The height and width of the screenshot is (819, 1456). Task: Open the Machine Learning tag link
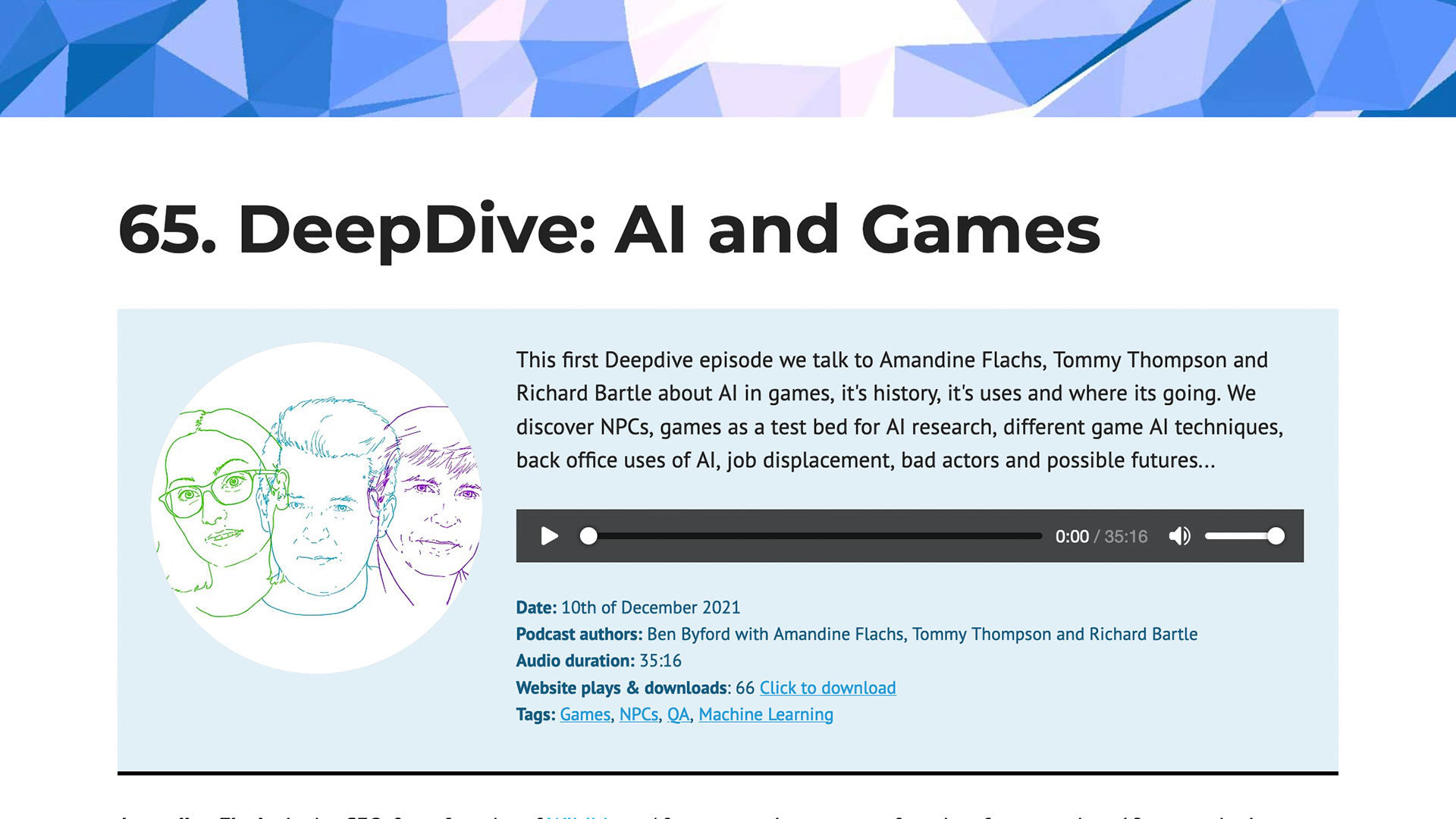[x=766, y=714]
